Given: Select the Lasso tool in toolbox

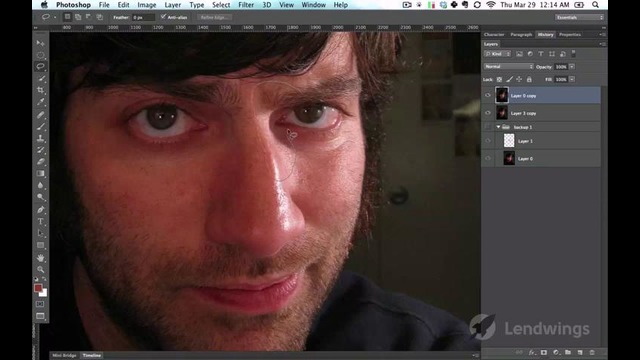Looking at the screenshot, I should [40, 66].
